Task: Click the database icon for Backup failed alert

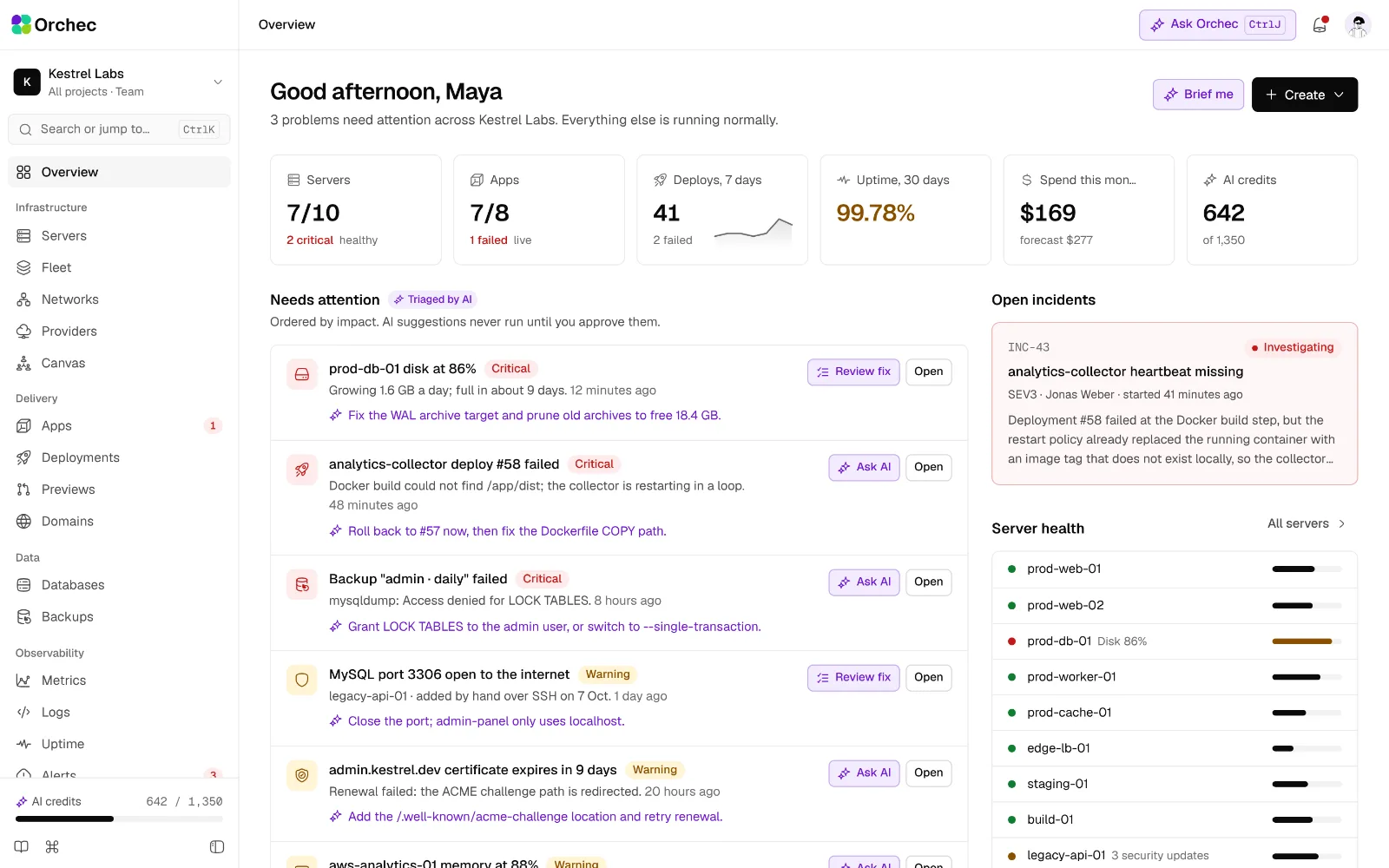Action: point(302,585)
